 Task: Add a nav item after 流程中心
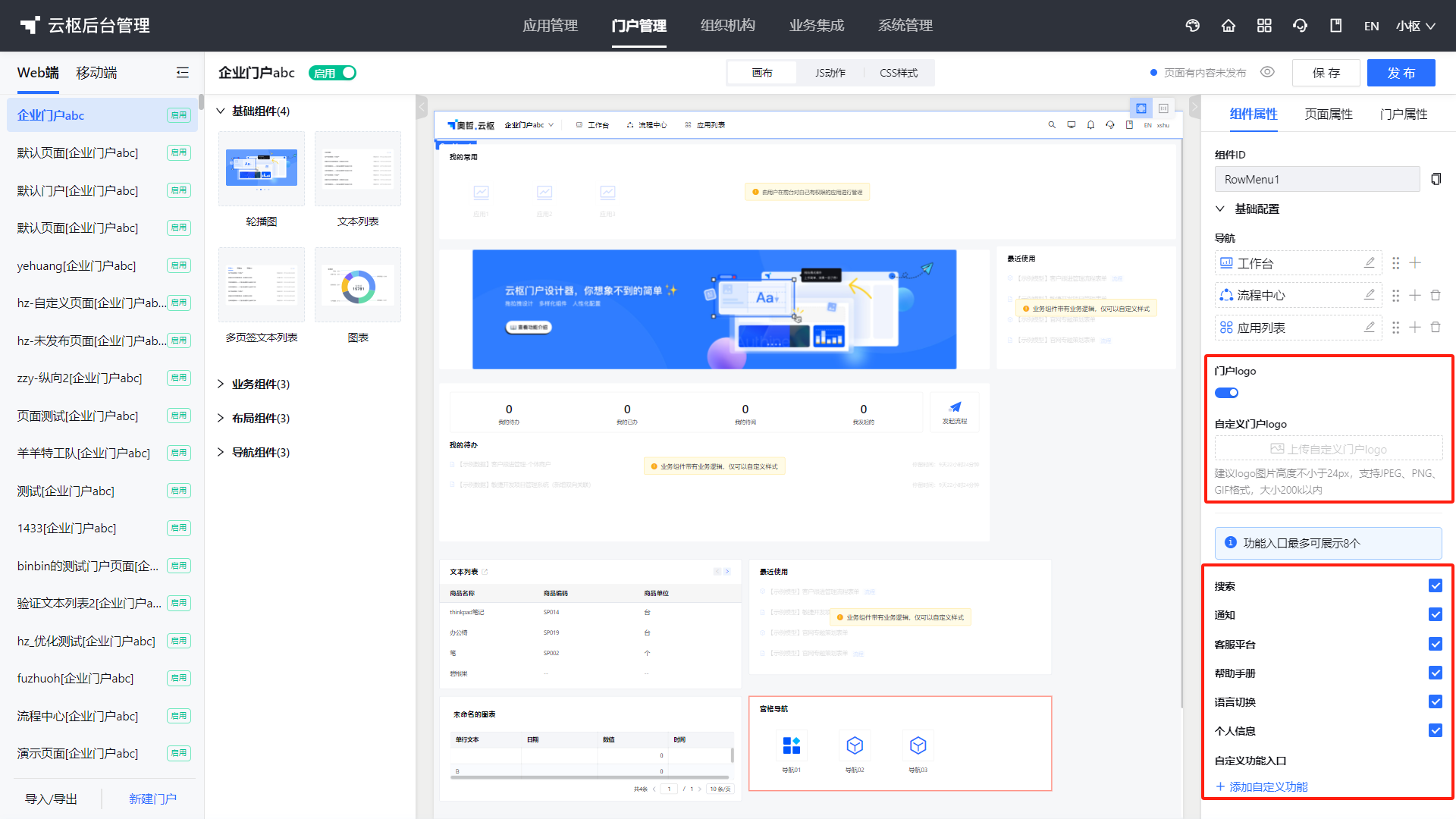1415,295
